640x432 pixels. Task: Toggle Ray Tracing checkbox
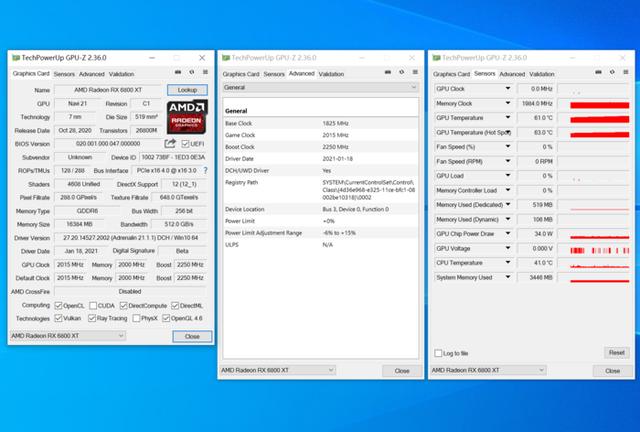(92, 318)
